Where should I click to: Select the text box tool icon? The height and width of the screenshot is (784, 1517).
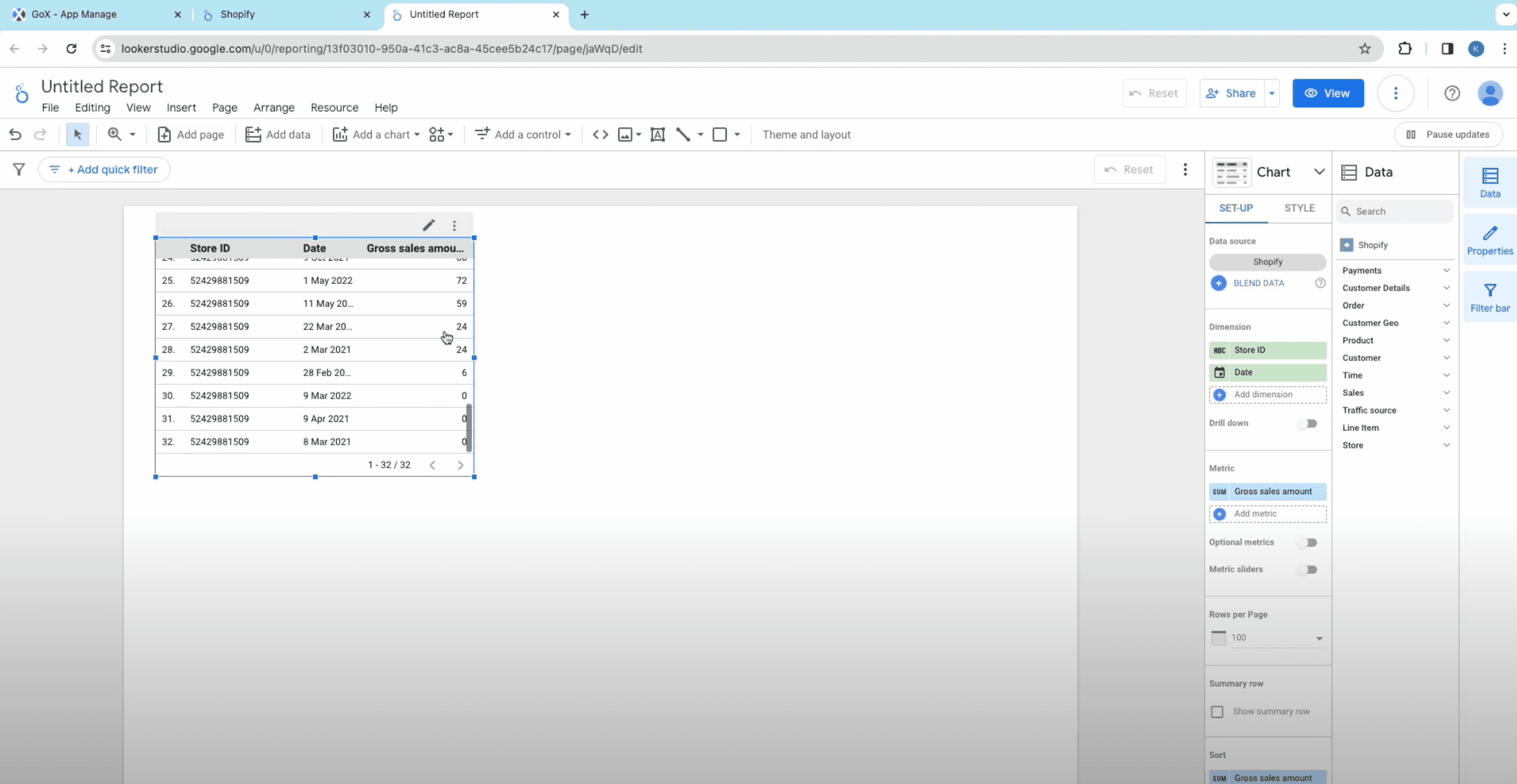[x=657, y=134]
